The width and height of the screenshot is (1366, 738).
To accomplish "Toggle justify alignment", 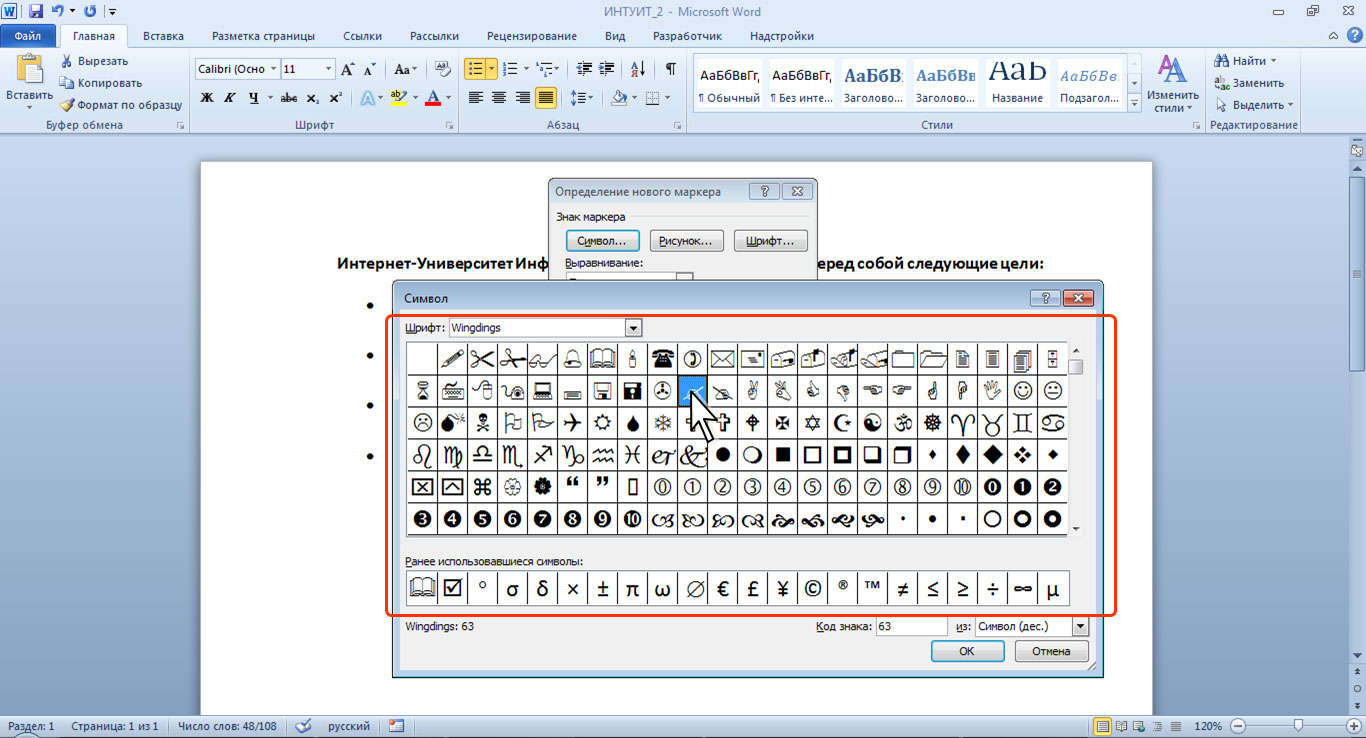I will pos(546,97).
